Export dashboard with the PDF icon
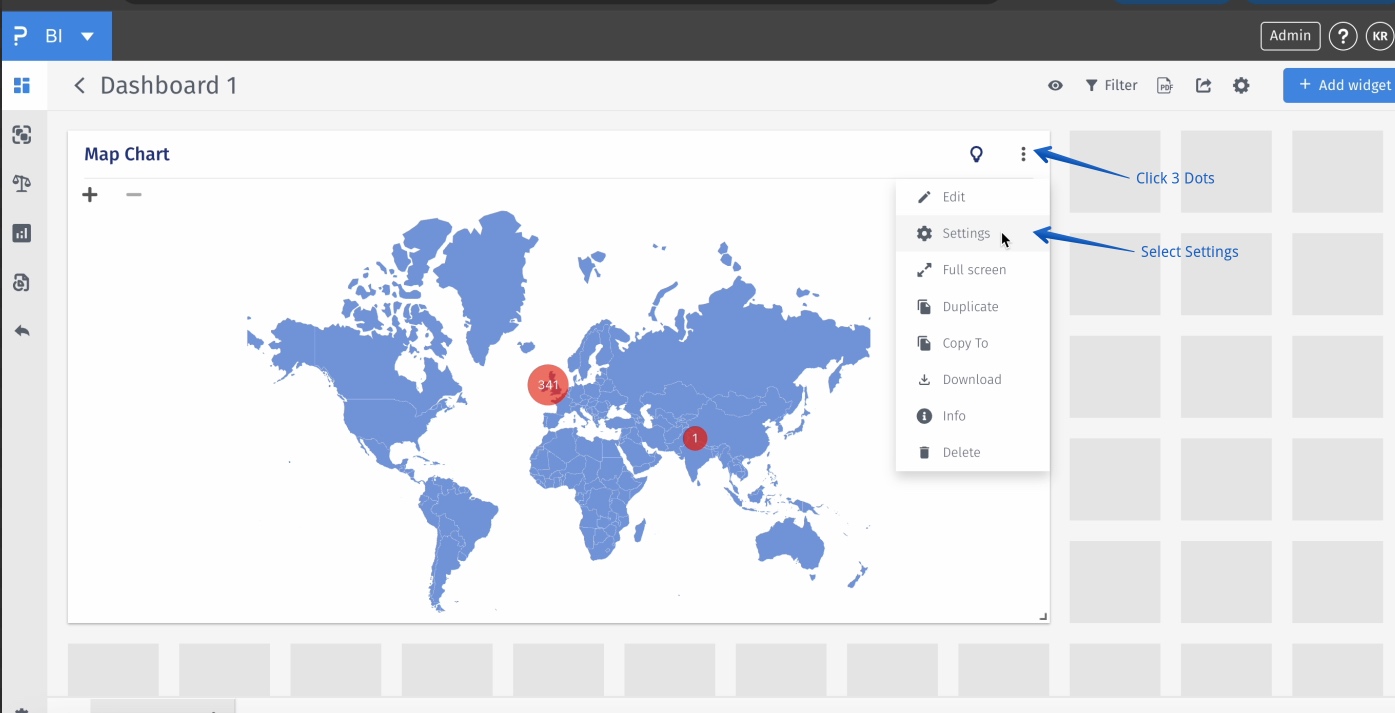The height and width of the screenshot is (713, 1395). coord(1165,86)
